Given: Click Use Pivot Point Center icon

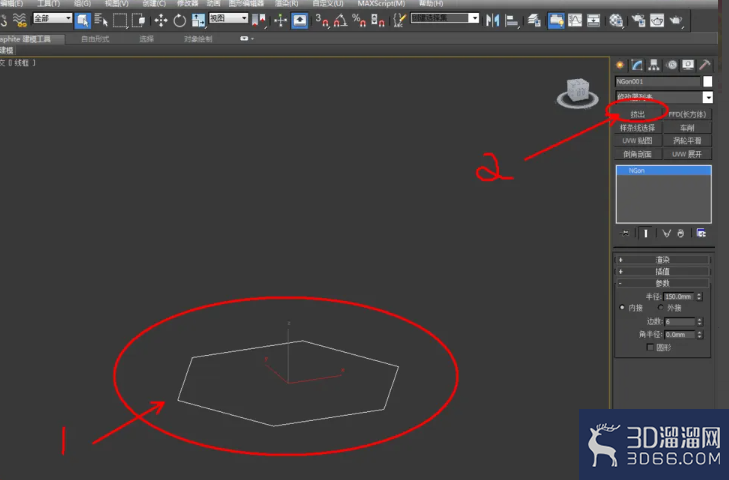Looking at the screenshot, I should point(259,20).
